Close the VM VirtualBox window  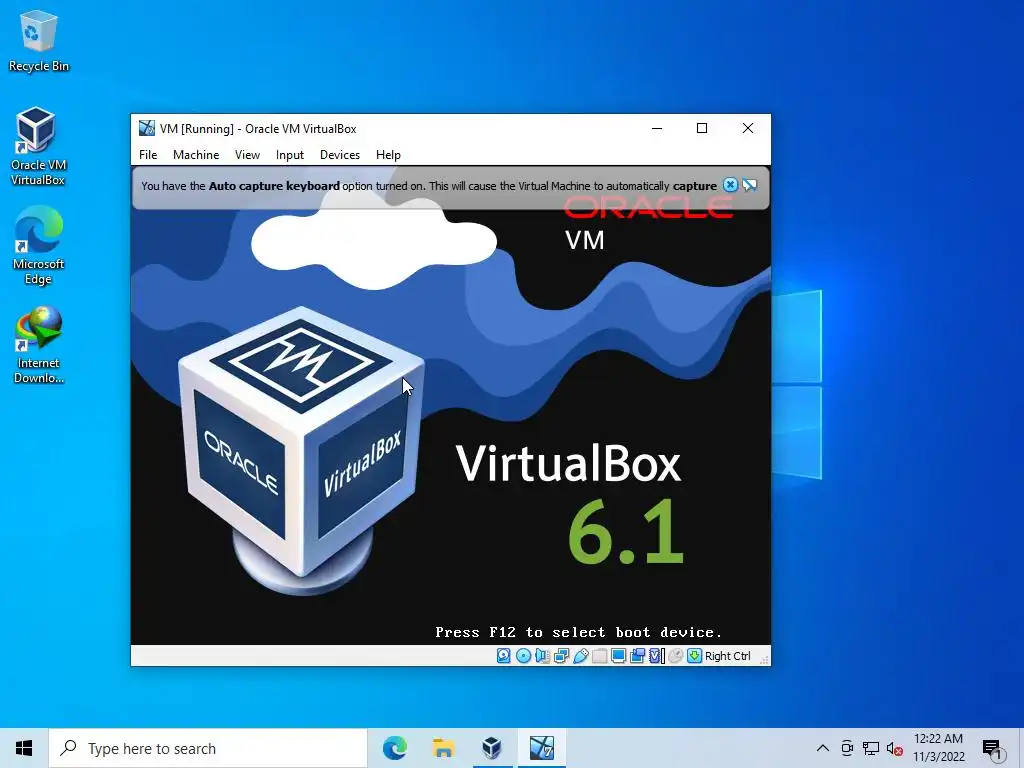[748, 128]
